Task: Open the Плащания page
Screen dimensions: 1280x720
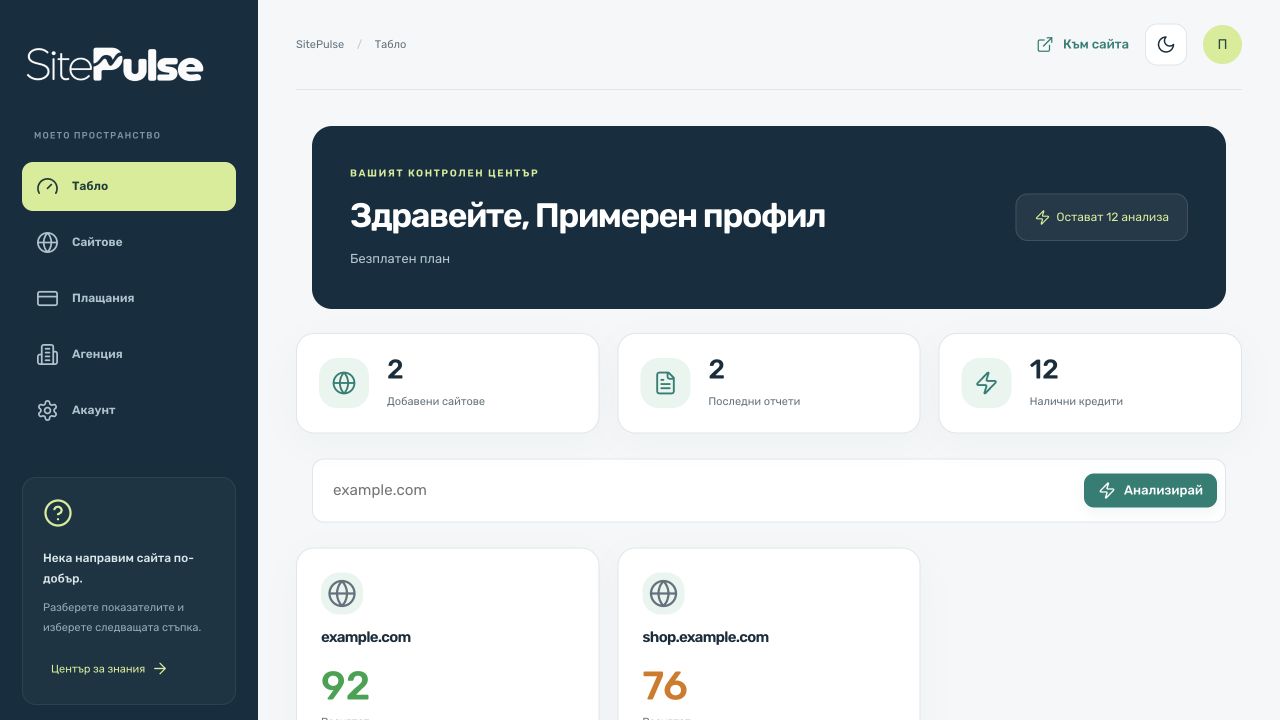Action: (129, 298)
